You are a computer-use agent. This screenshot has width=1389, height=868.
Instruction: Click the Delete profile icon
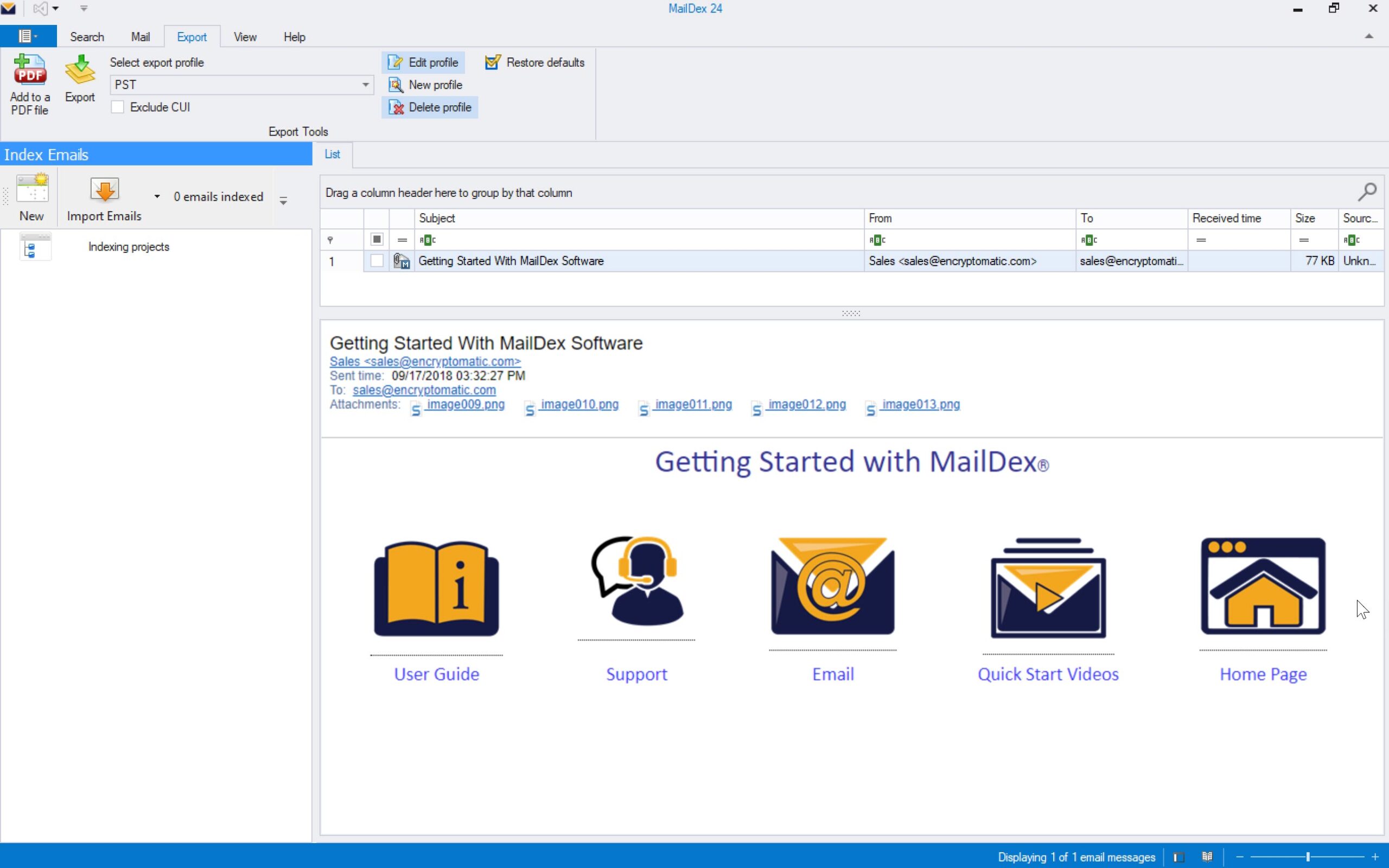click(396, 107)
